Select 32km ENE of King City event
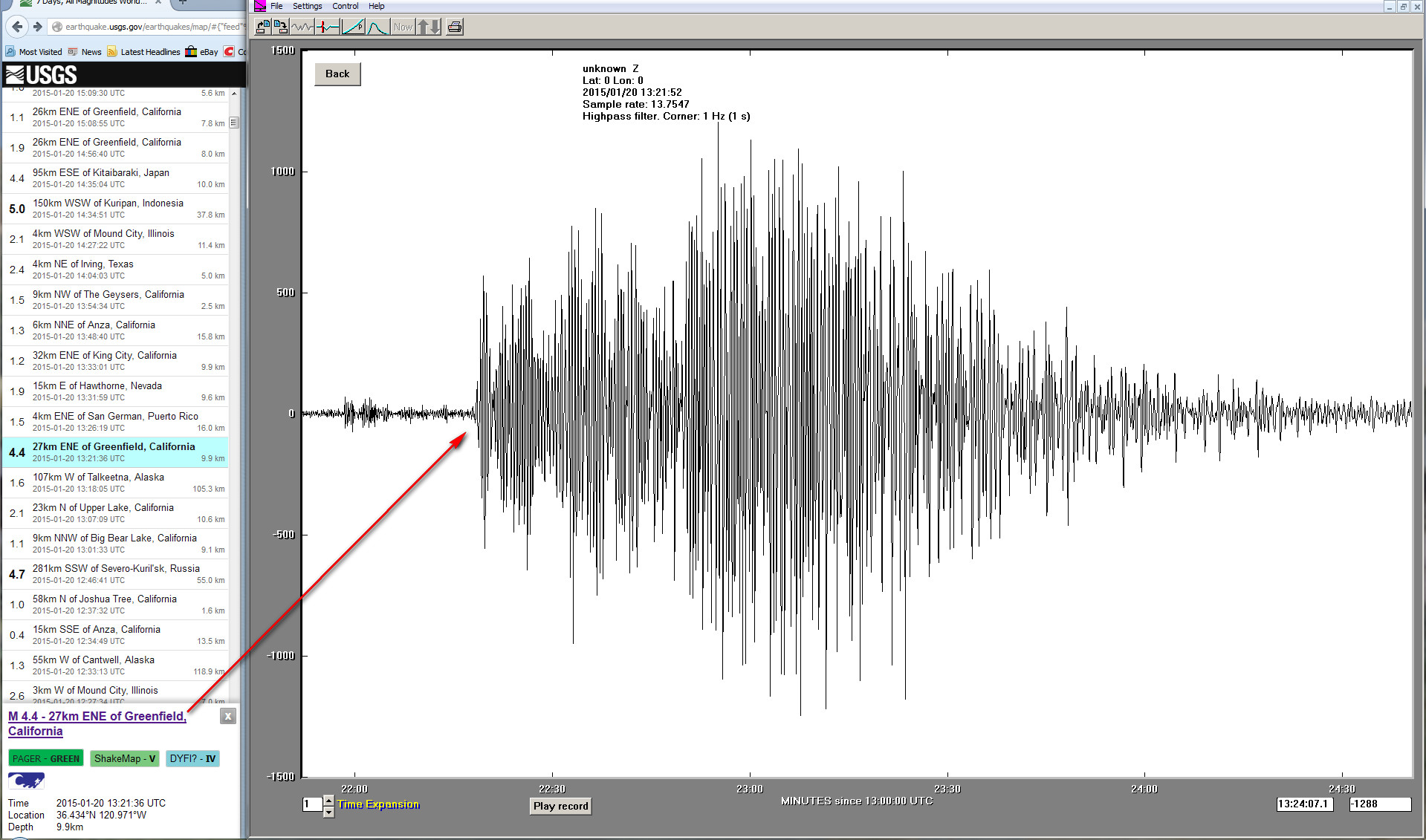The width and height of the screenshot is (1426, 840). [x=115, y=361]
